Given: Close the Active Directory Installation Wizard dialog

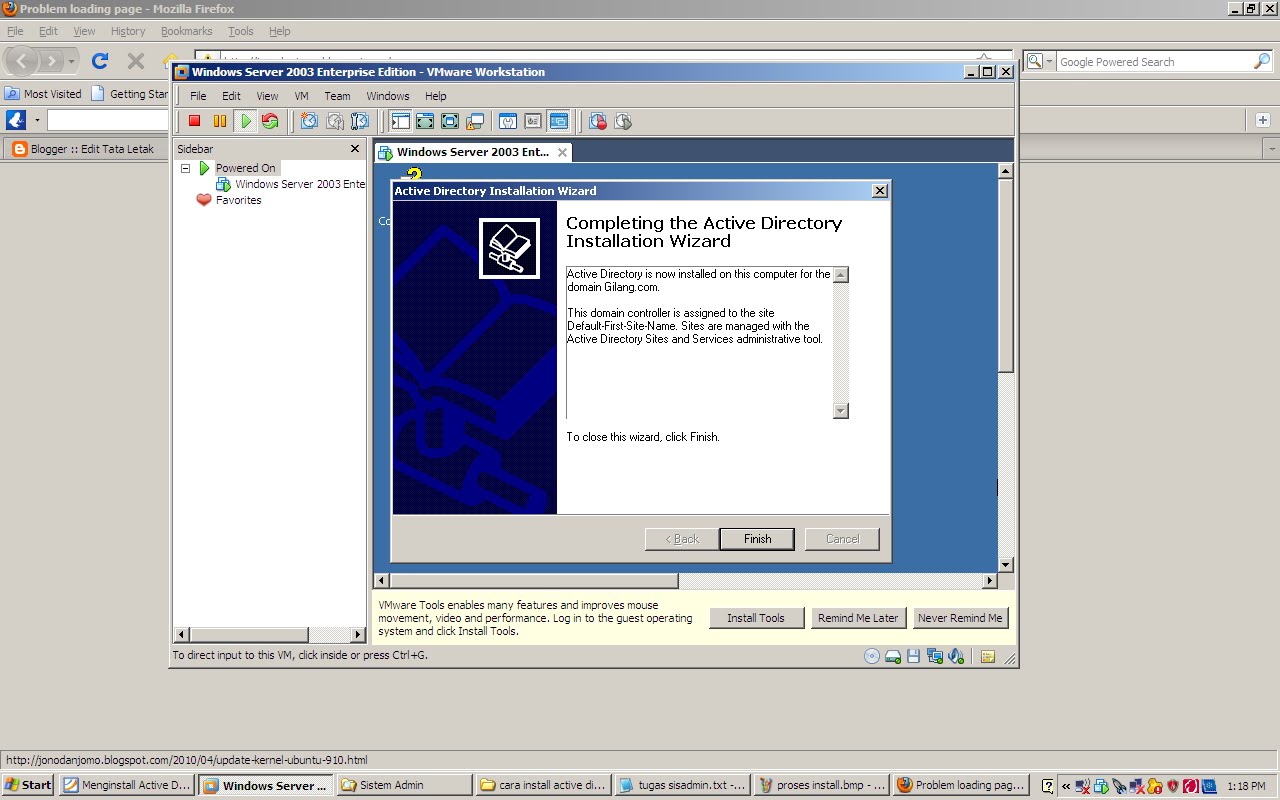Looking at the screenshot, I should pos(879,191).
